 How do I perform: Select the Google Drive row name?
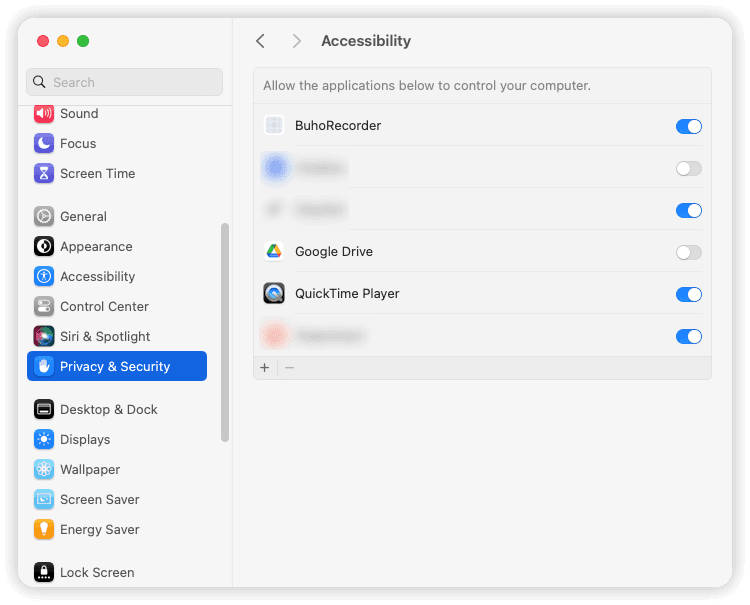(334, 252)
